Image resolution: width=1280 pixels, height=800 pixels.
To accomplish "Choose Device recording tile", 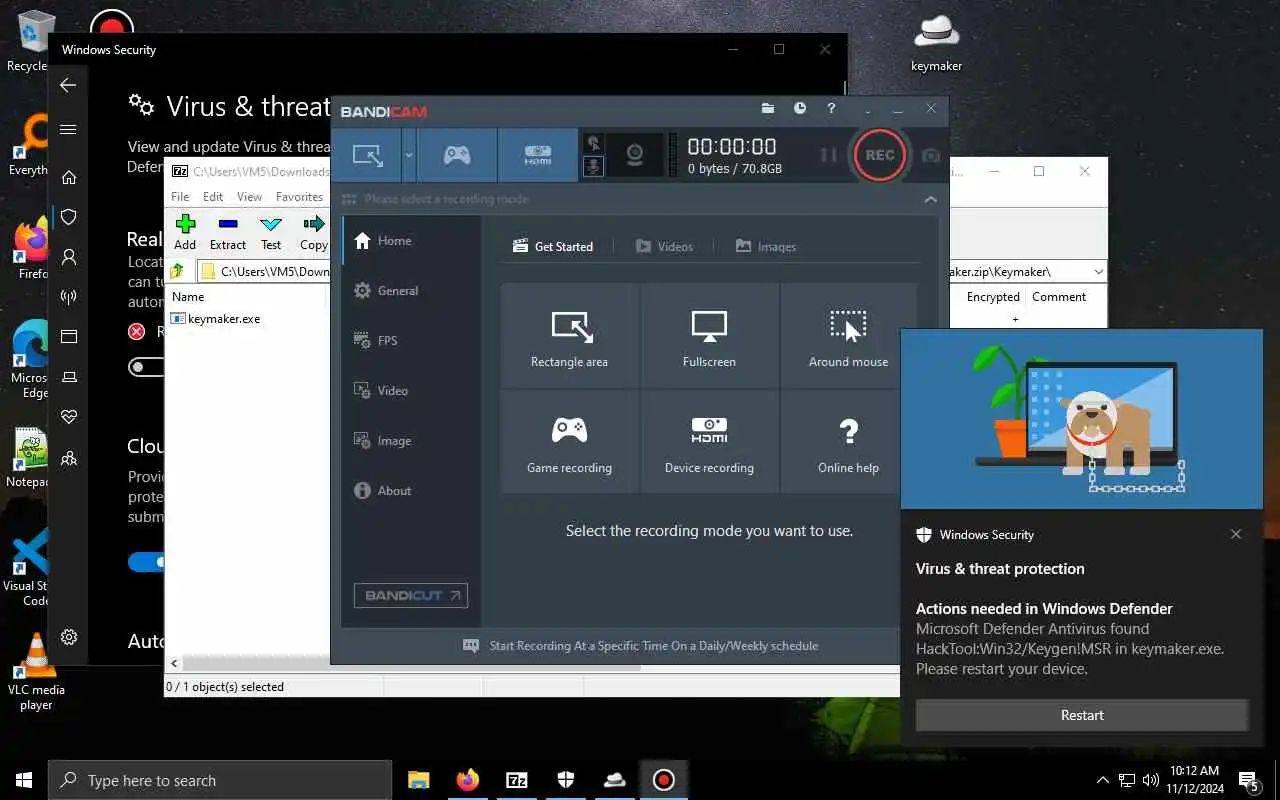I will pos(709,442).
